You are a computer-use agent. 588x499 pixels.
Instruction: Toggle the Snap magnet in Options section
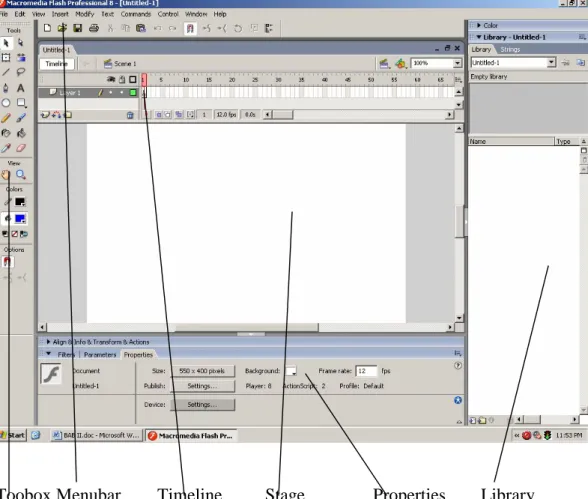pyautogui.click(x=7, y=262)
